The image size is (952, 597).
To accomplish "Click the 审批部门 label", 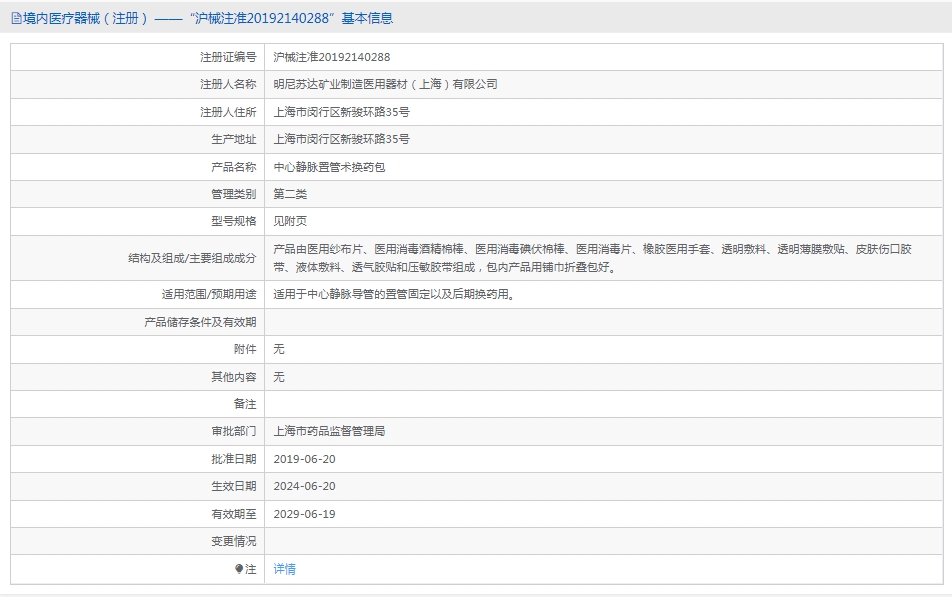I will (x=234, y=431).
